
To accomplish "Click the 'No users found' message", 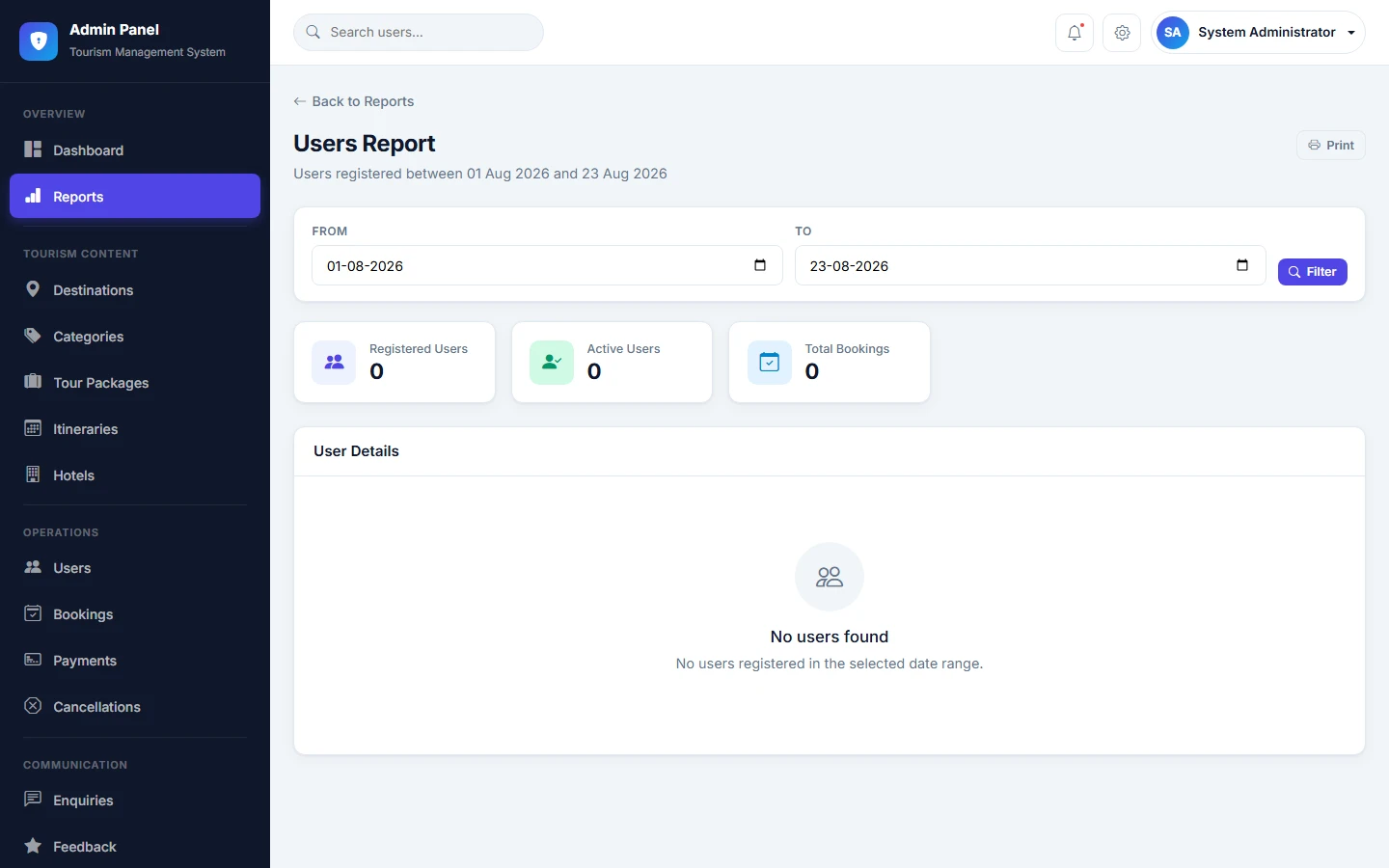I will coord(830,637).
